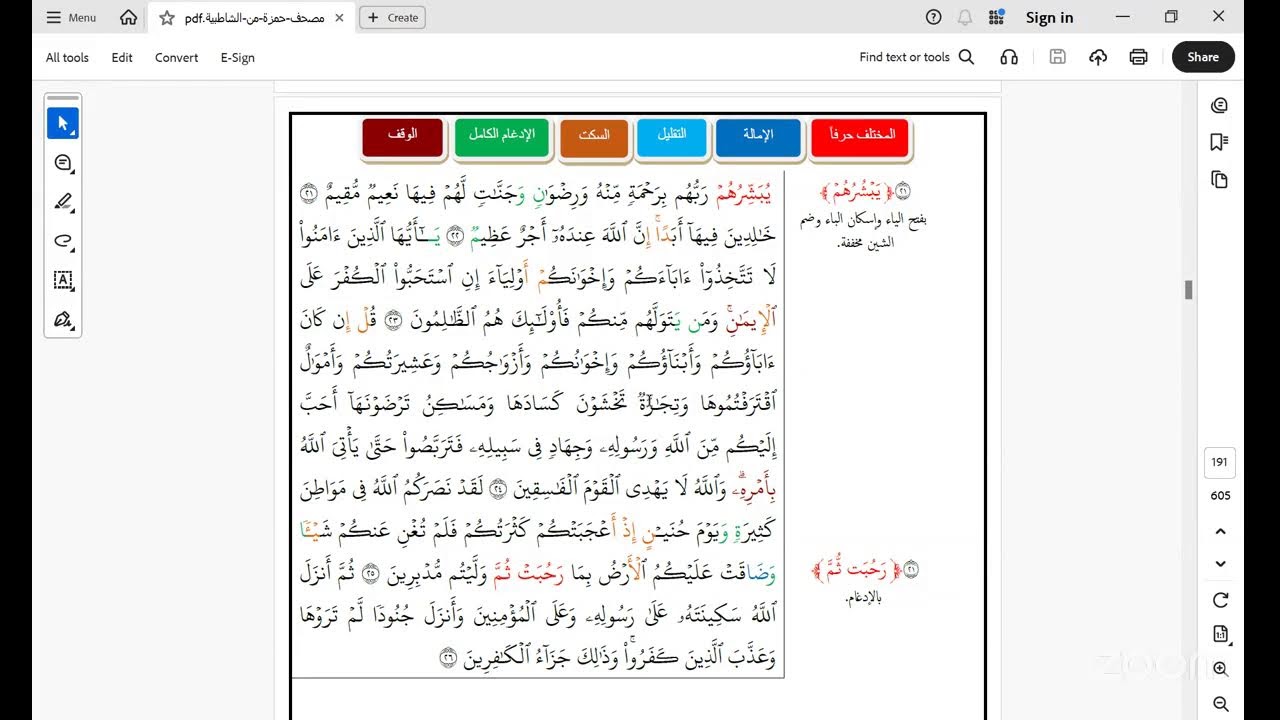
Task: Click the vertical scrollbar thumb
Action: tap(1189, 289)
